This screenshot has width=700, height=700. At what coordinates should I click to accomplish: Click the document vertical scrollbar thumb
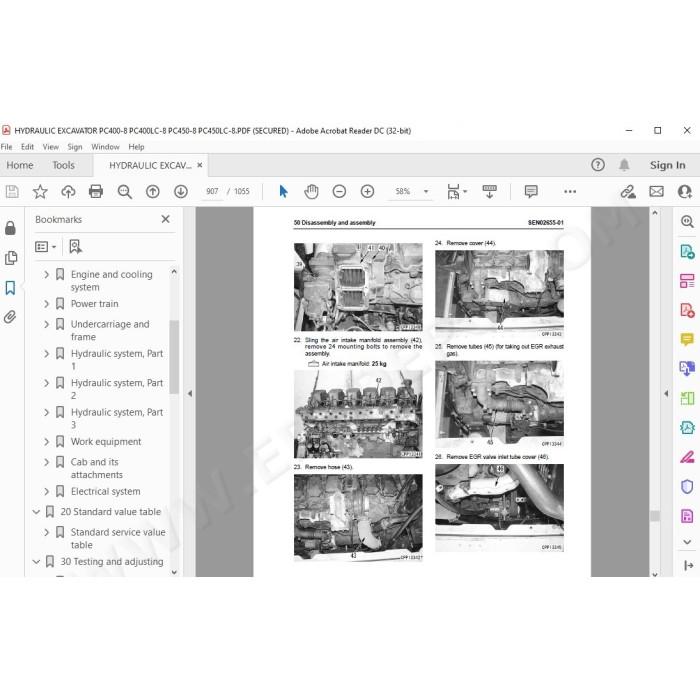pyautogui.click(x=655, y=516)
